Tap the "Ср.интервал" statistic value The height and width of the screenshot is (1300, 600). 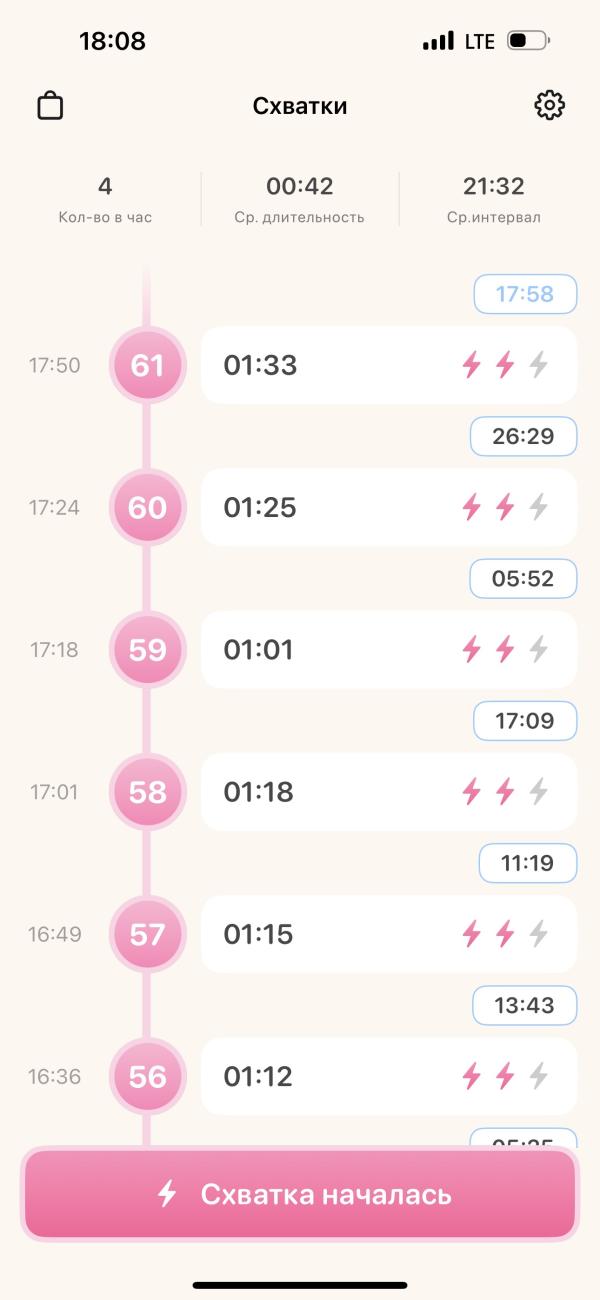494,187
